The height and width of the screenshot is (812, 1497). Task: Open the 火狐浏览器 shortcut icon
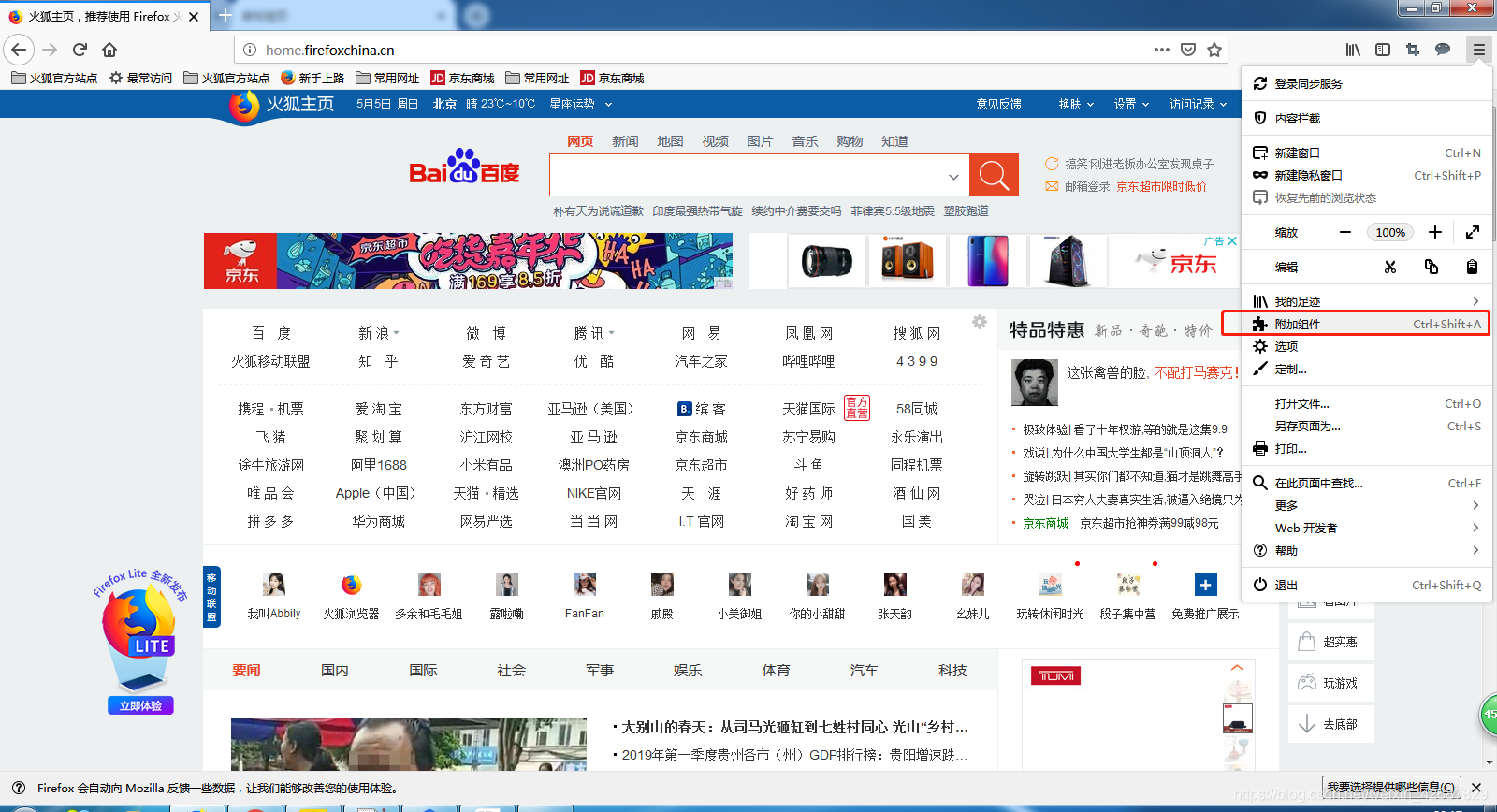(x=352, y=585)
